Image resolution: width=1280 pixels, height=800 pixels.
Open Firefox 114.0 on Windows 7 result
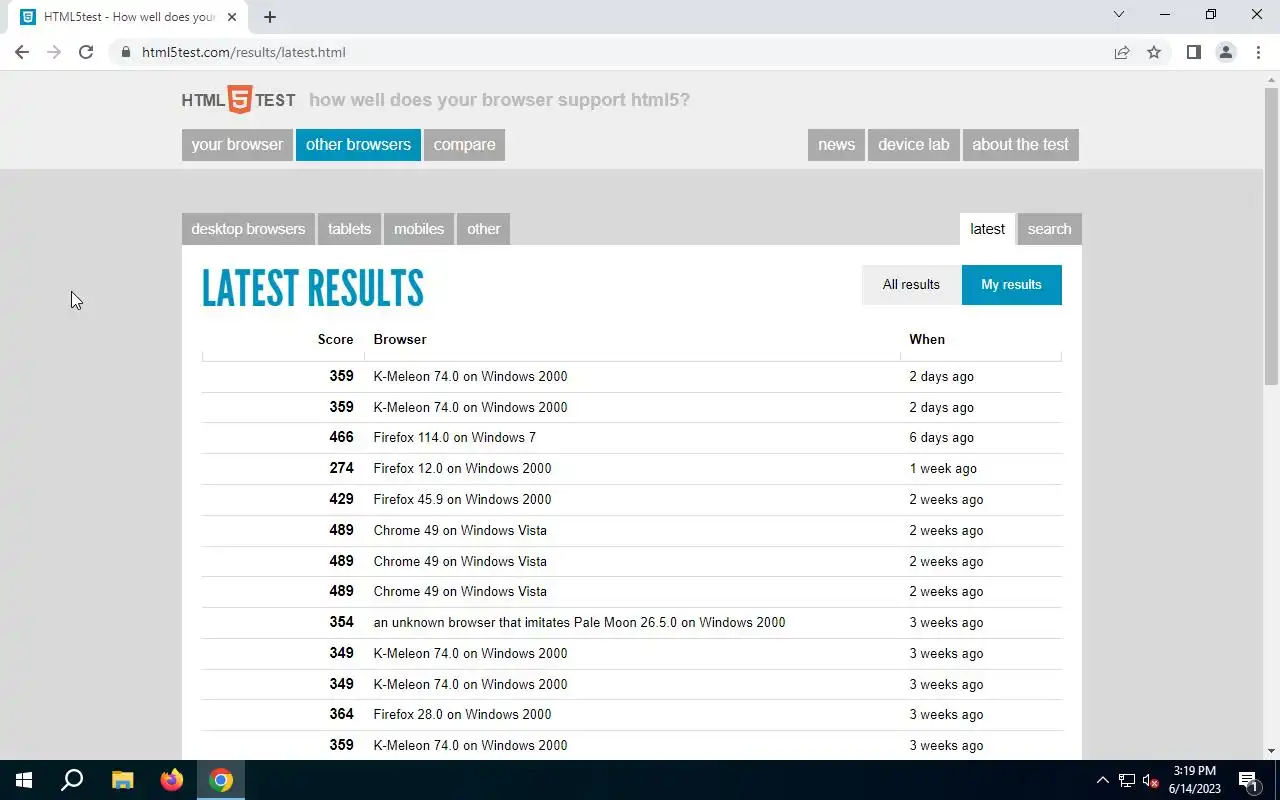[x=455, y=437]
